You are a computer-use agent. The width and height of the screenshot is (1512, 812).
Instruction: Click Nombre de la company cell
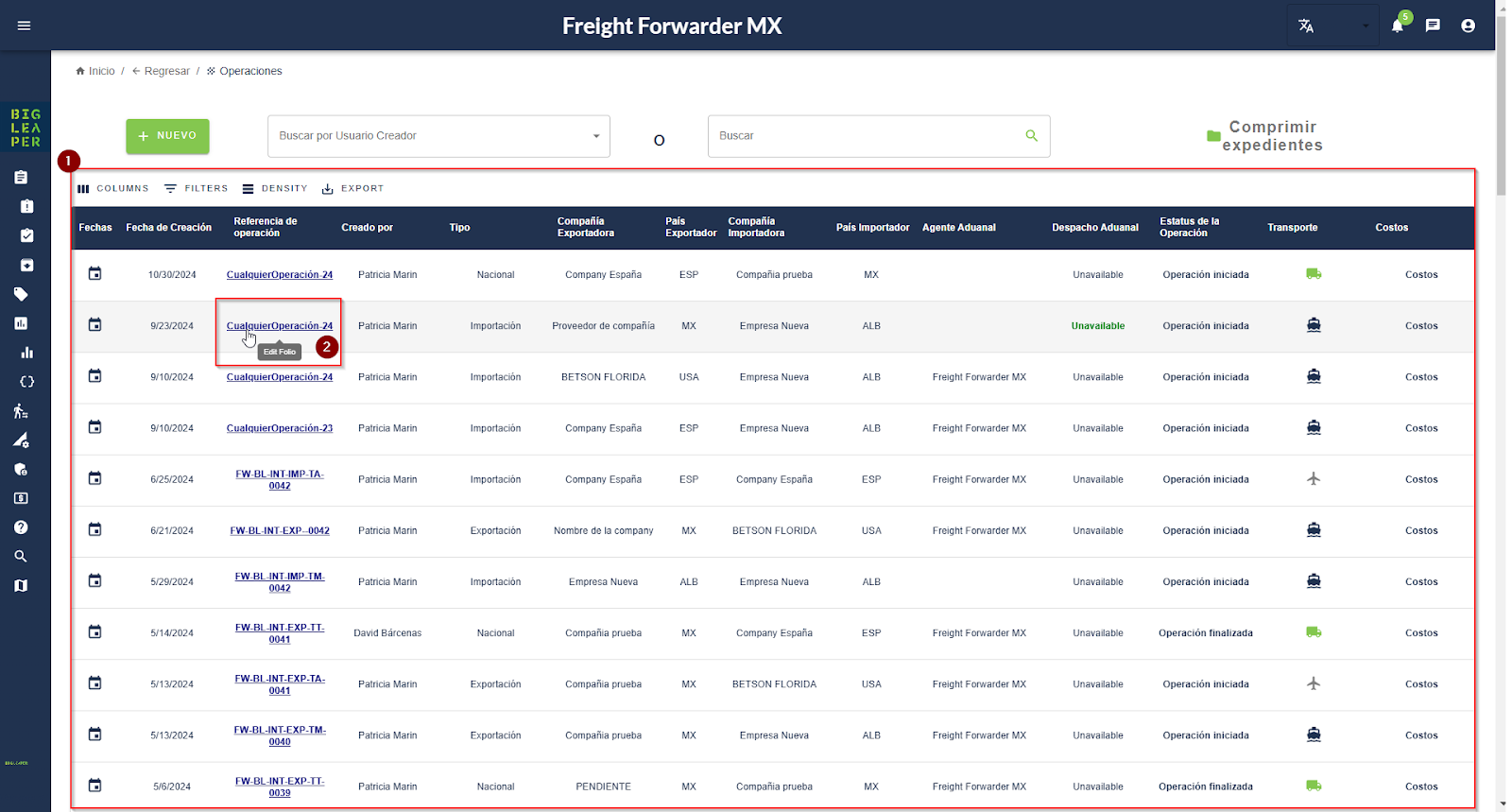tap(604, 531)
